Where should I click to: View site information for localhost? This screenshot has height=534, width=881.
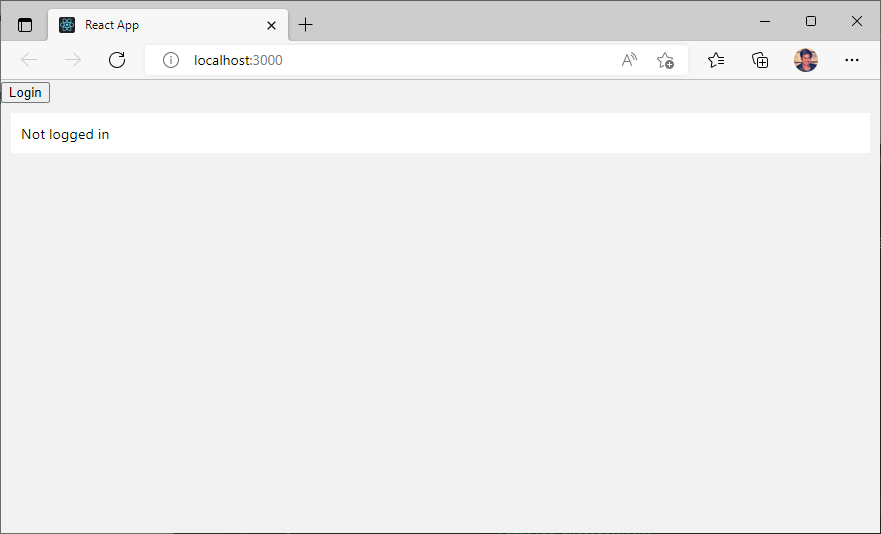[x=171, y=60]
